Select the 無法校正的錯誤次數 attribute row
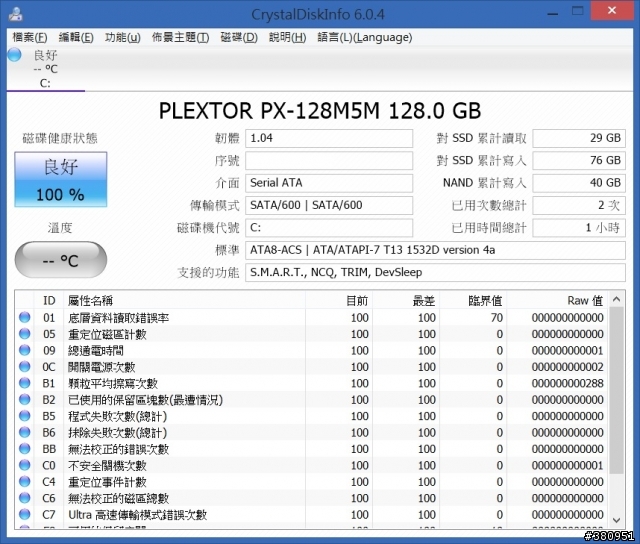Image resolution: width=640 pixels, height=544 pixels. [312, 449]
